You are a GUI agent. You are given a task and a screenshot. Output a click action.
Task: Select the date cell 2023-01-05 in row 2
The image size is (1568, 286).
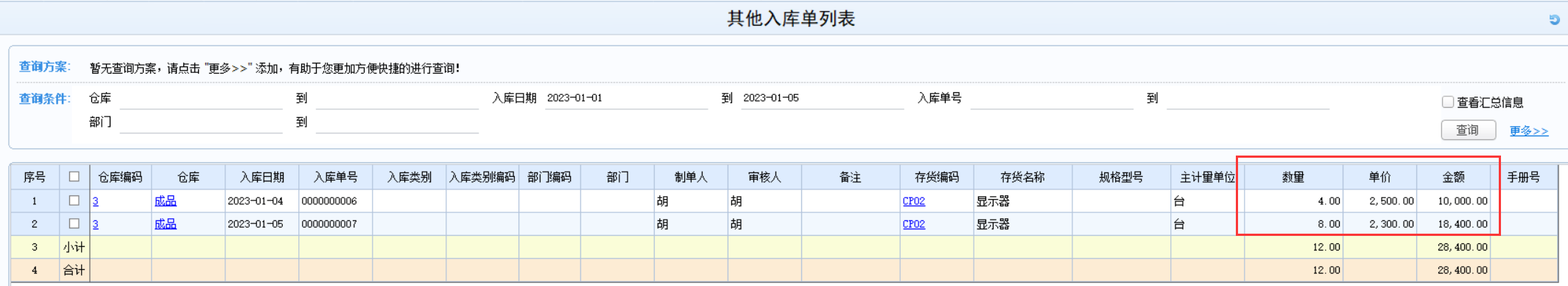click(261, 223)
